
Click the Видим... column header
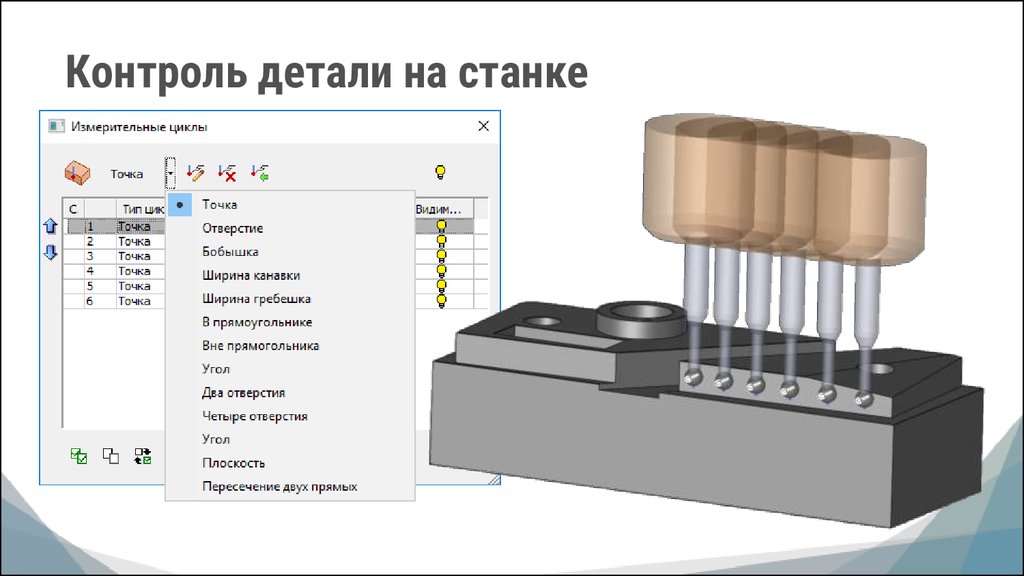pyautogui.click(x=439, y=209)
